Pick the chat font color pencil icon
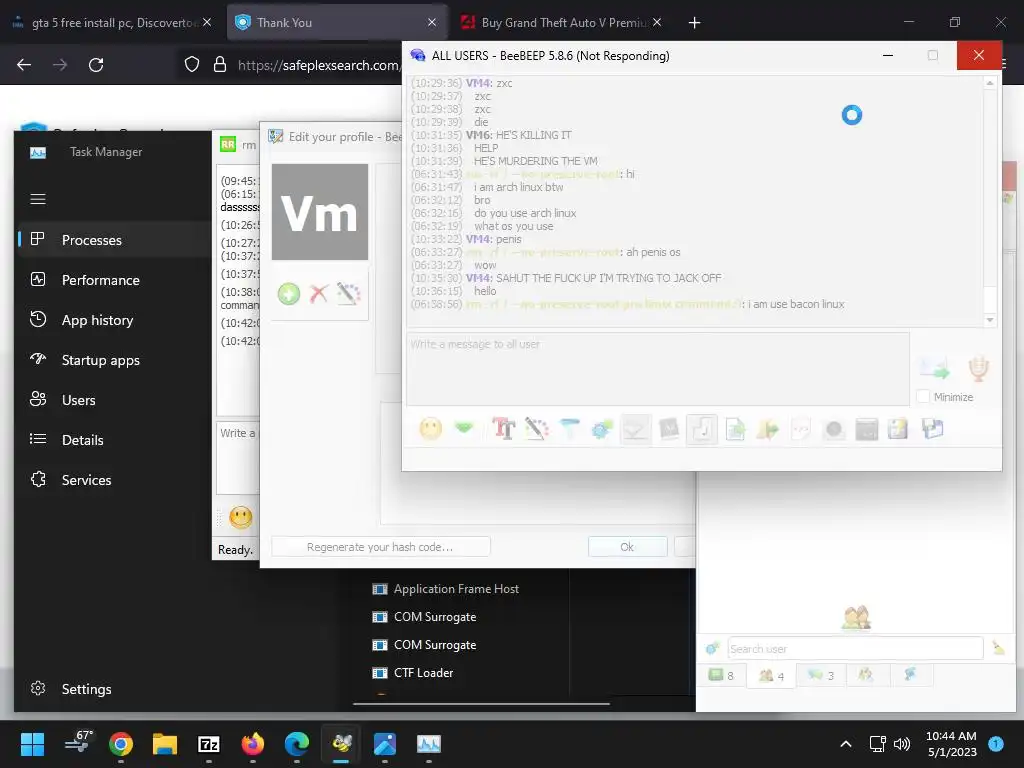The width and height of the screenshot is (1024, 768). point(536,429)
